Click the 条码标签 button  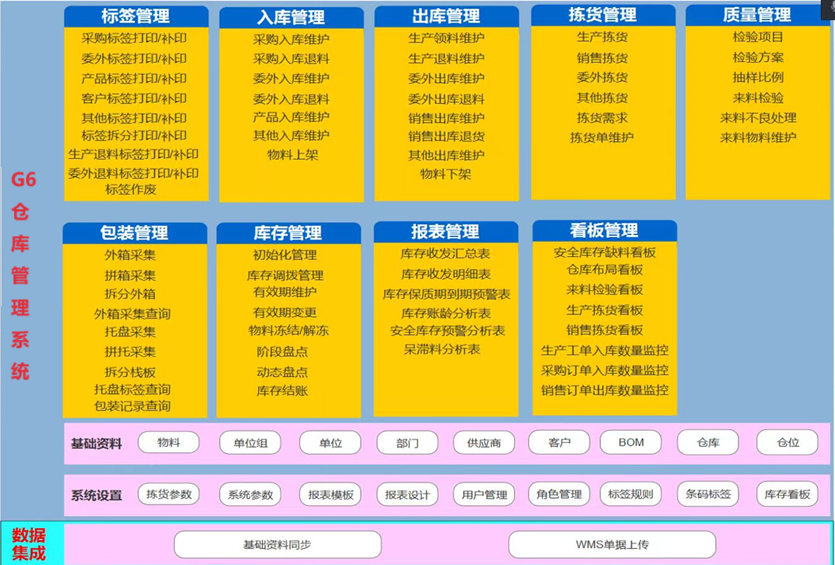pyautogui.click(x=708, y=494)
